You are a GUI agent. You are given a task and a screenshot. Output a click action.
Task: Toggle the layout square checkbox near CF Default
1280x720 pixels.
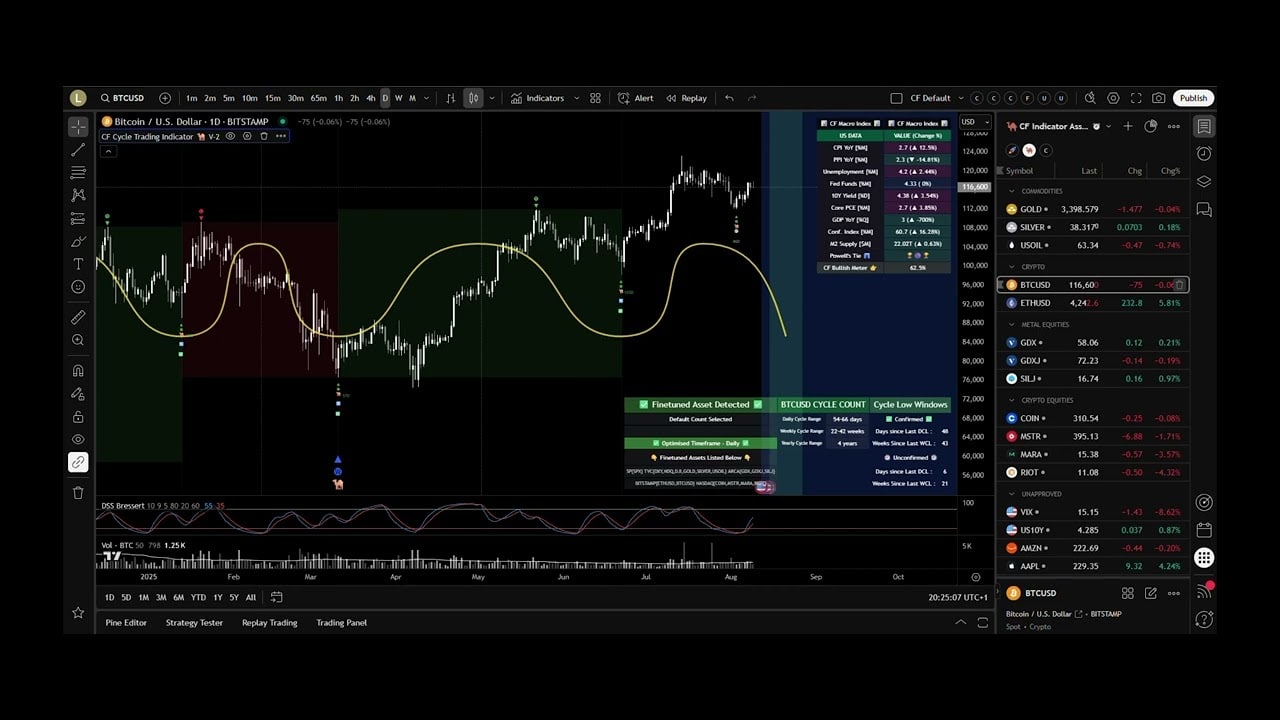tap(896, 98)
